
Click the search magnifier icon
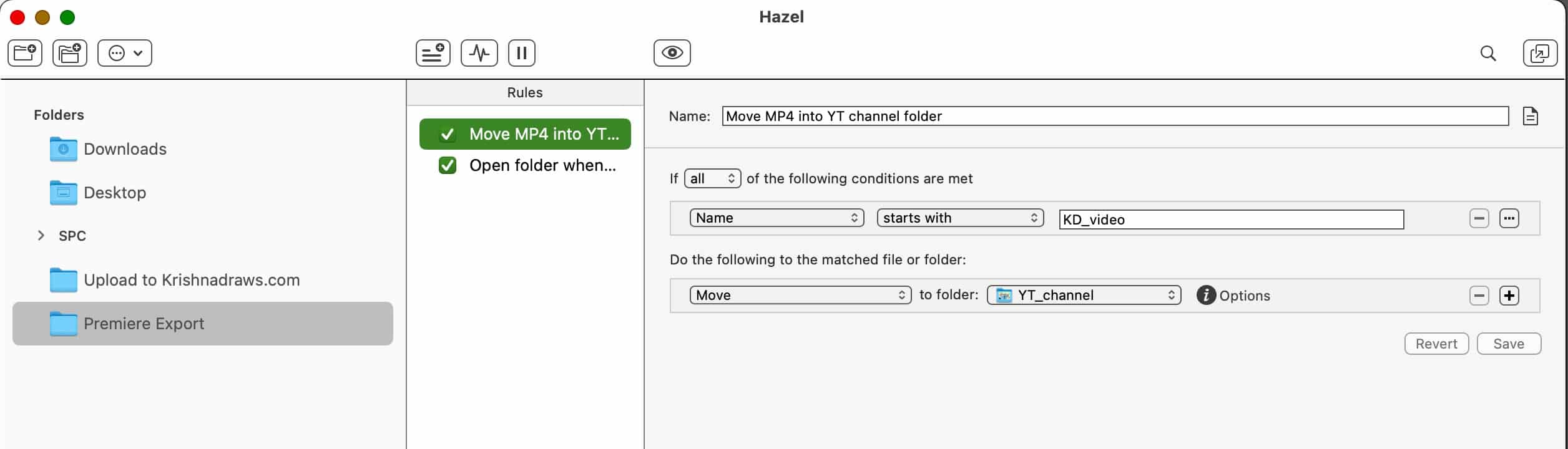pyautogui.click(x=1488, y=54)
